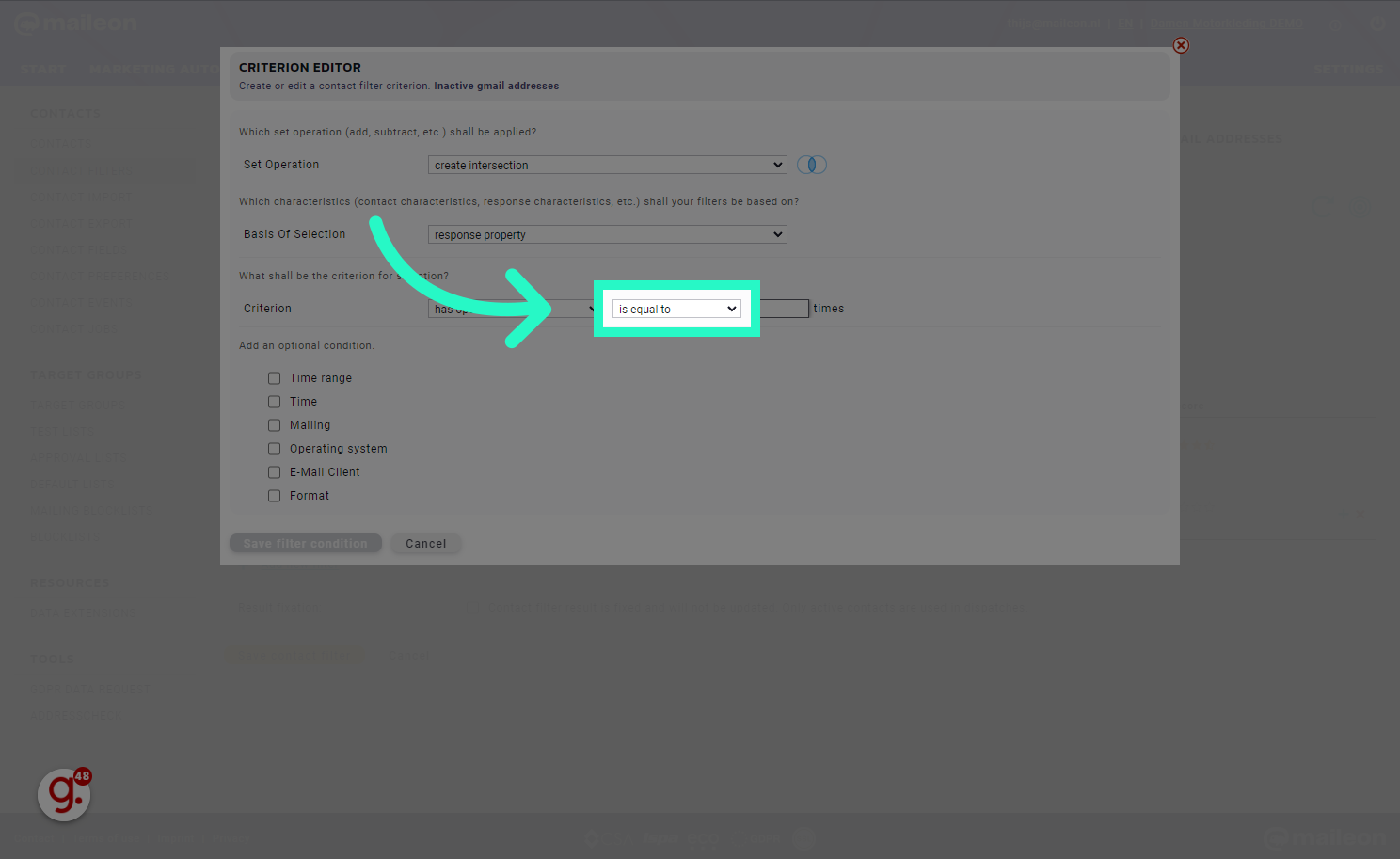
Task: Enable the E-Mail Client checkbox
Action: click(x=274, y=472)
